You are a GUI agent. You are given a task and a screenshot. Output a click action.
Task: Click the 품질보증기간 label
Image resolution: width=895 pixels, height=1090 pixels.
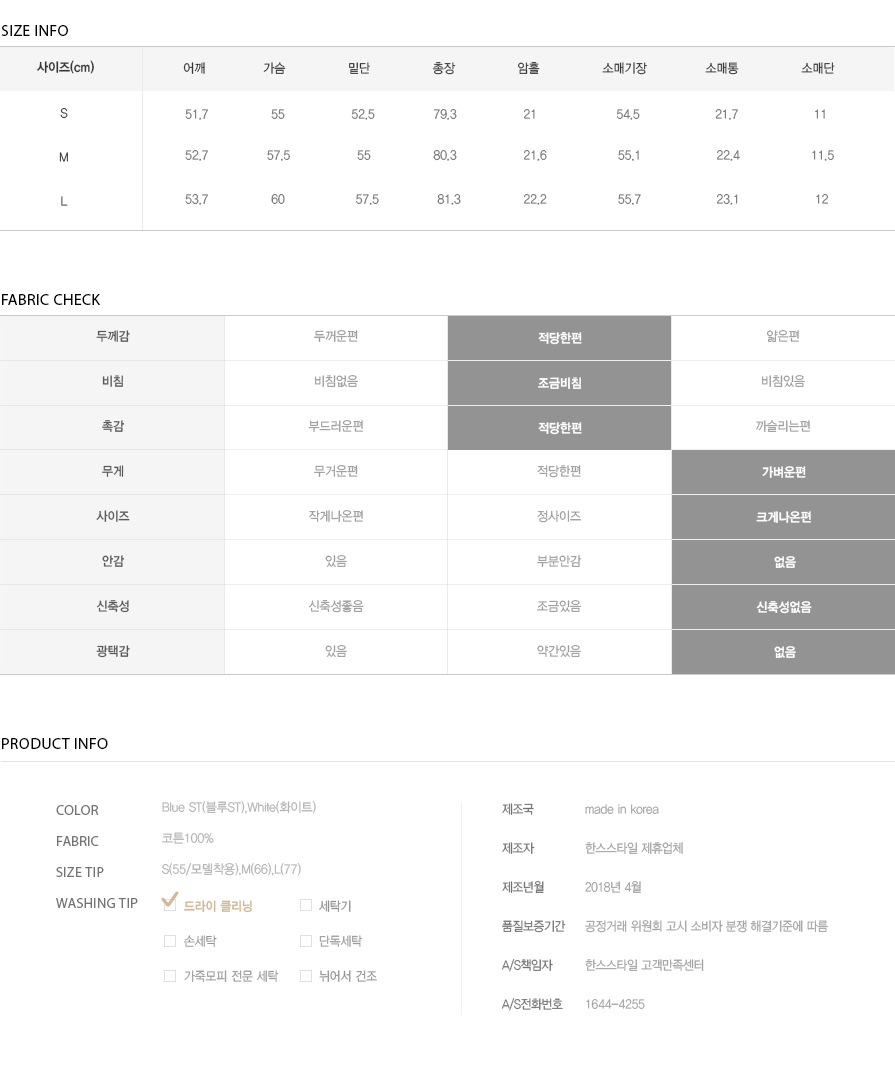pyautogui.click(x=533, y=926)
